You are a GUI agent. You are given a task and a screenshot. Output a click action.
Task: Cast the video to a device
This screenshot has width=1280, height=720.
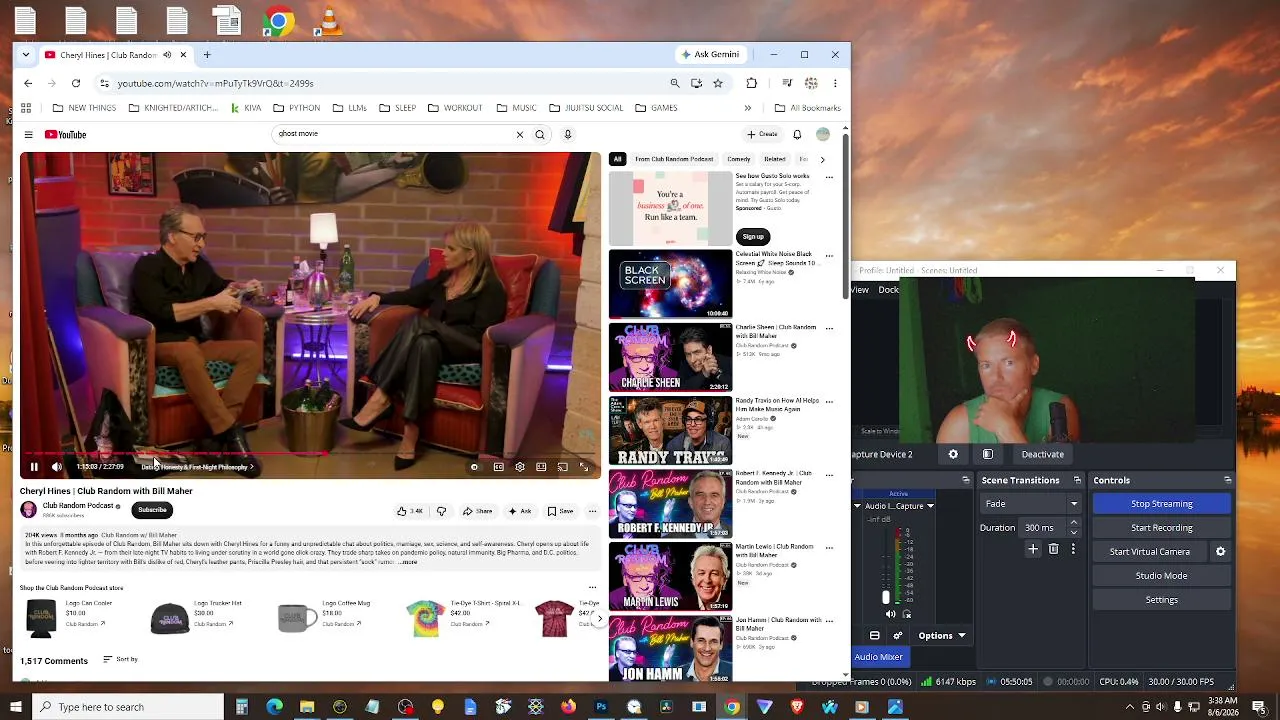(x=563, y=467)
